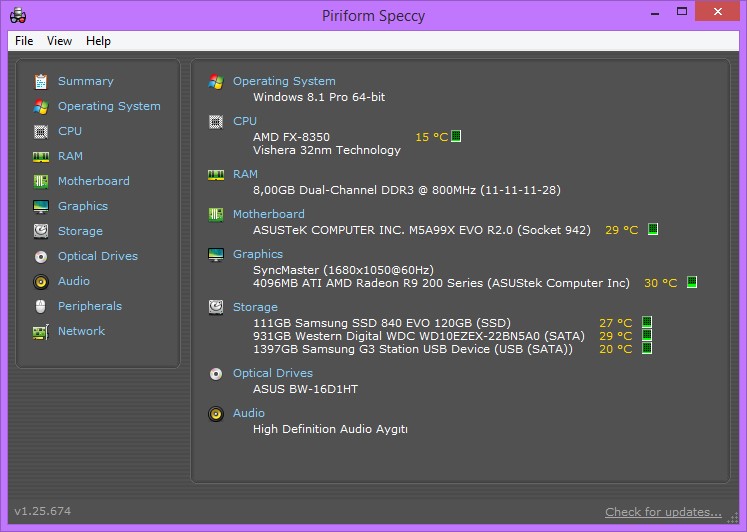747x532 pixels.
Task: Click the Peripherals mouse icon in sidebar
Action: pos(41,306)
